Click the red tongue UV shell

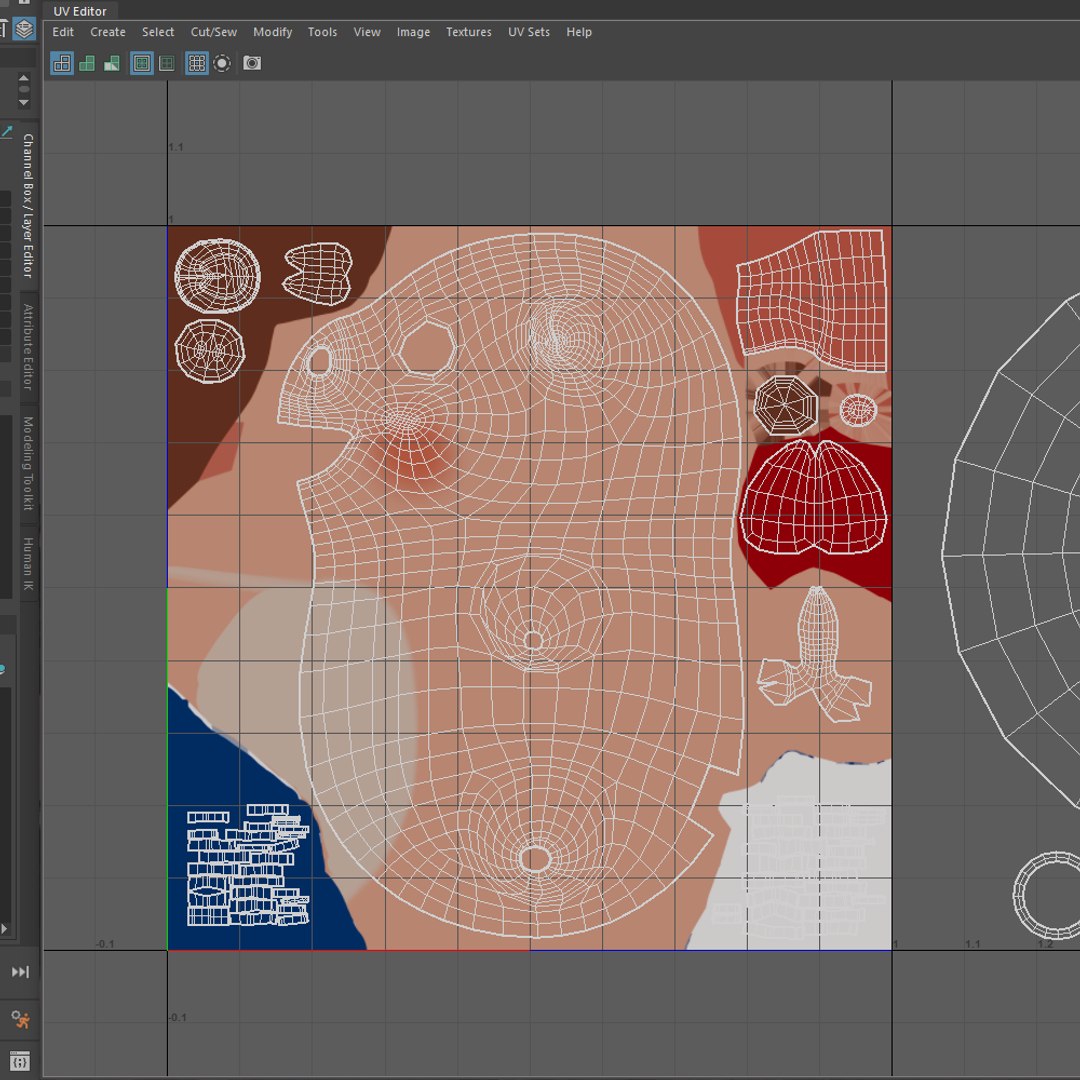(x=815, y=497)
